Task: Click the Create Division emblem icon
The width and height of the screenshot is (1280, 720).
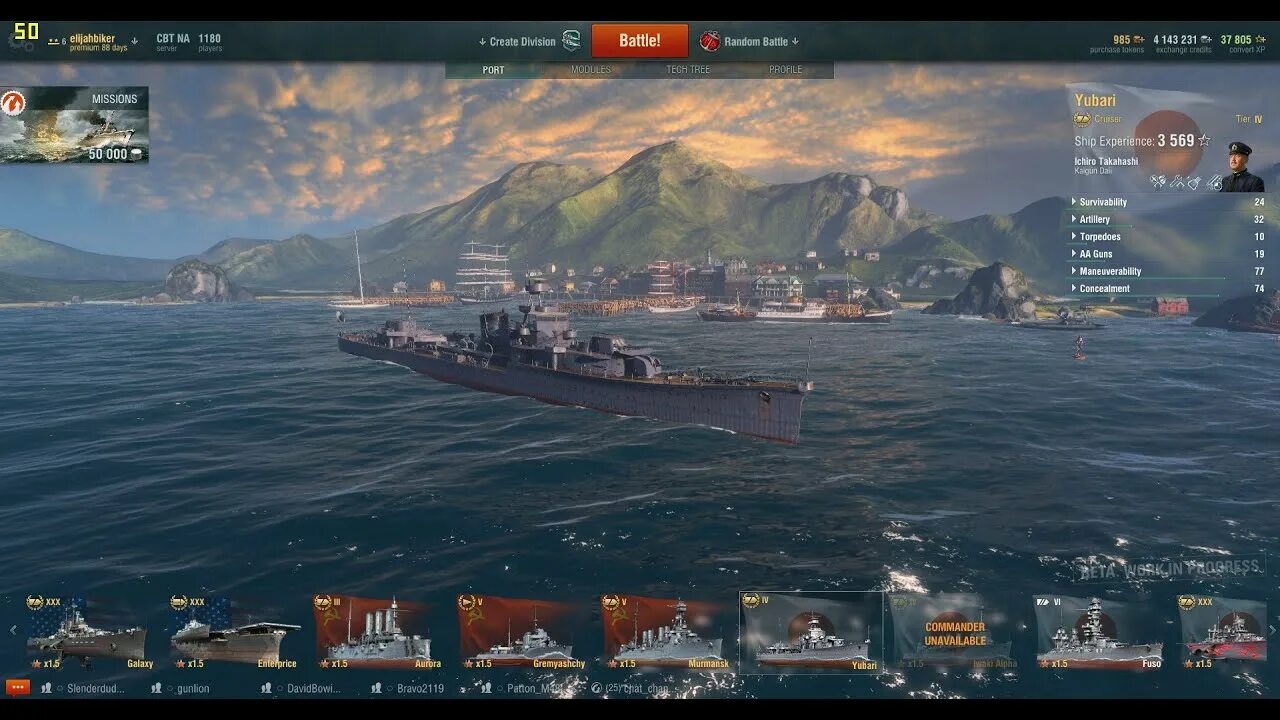Action: click(x=571, y=41)
